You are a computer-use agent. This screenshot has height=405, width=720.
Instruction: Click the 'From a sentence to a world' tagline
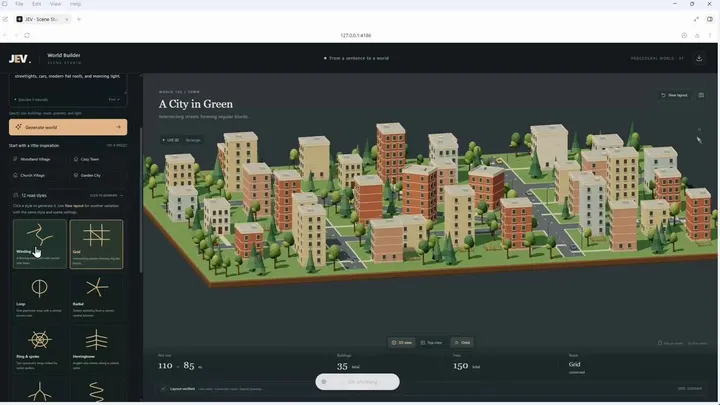click(359, 58)
